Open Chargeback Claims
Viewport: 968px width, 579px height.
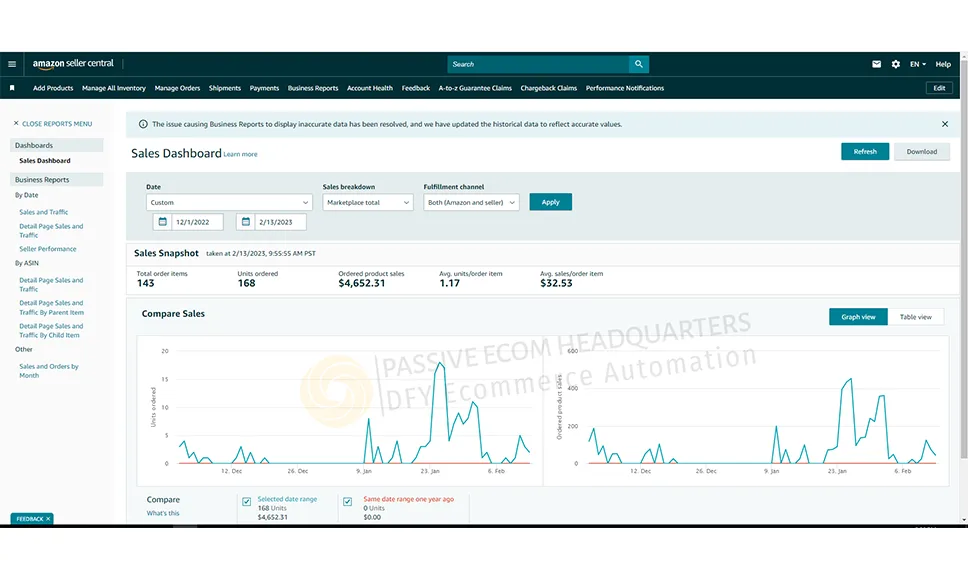pyautogui.click(x=549, y=88)
